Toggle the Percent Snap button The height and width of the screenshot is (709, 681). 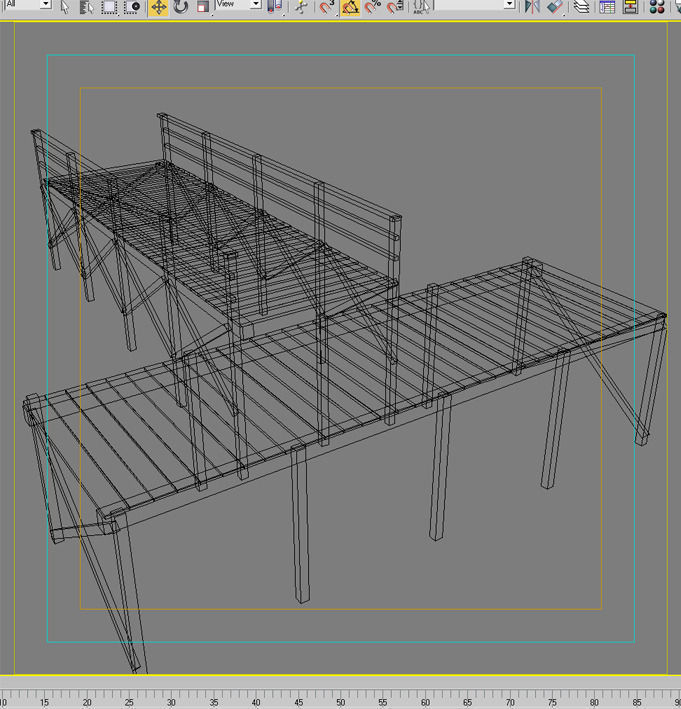(x=373, y=7)
